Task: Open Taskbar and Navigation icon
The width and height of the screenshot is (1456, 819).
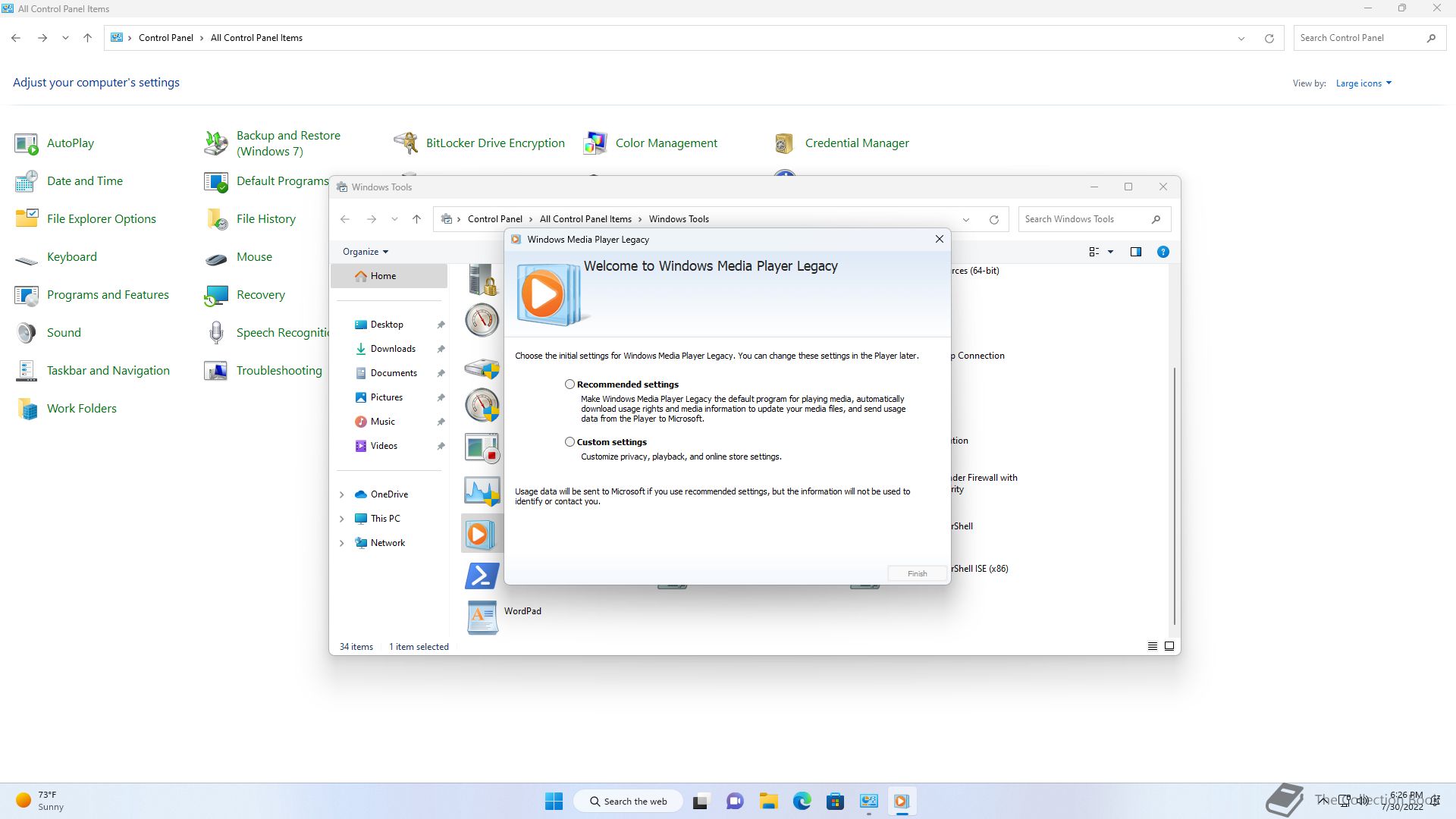Action: (x=27, y=371)
